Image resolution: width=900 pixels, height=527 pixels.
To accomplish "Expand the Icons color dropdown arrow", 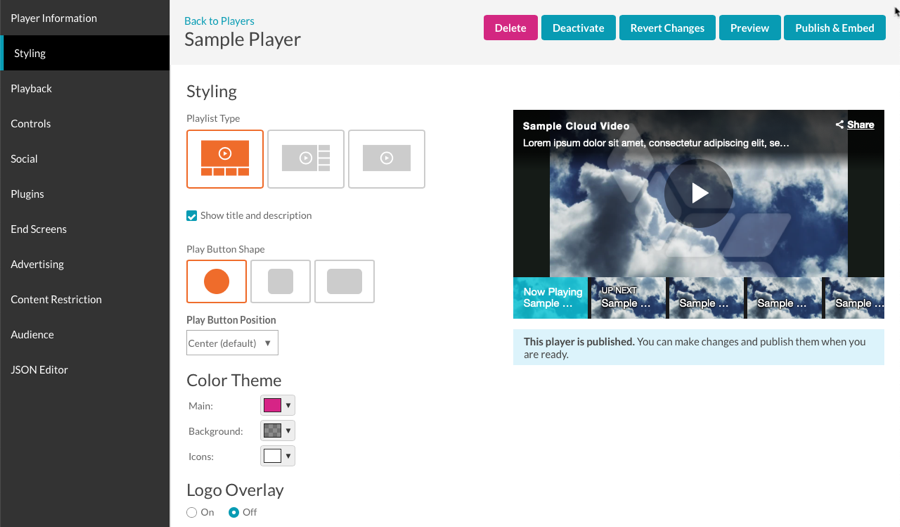I will click(x=288, y=456).
